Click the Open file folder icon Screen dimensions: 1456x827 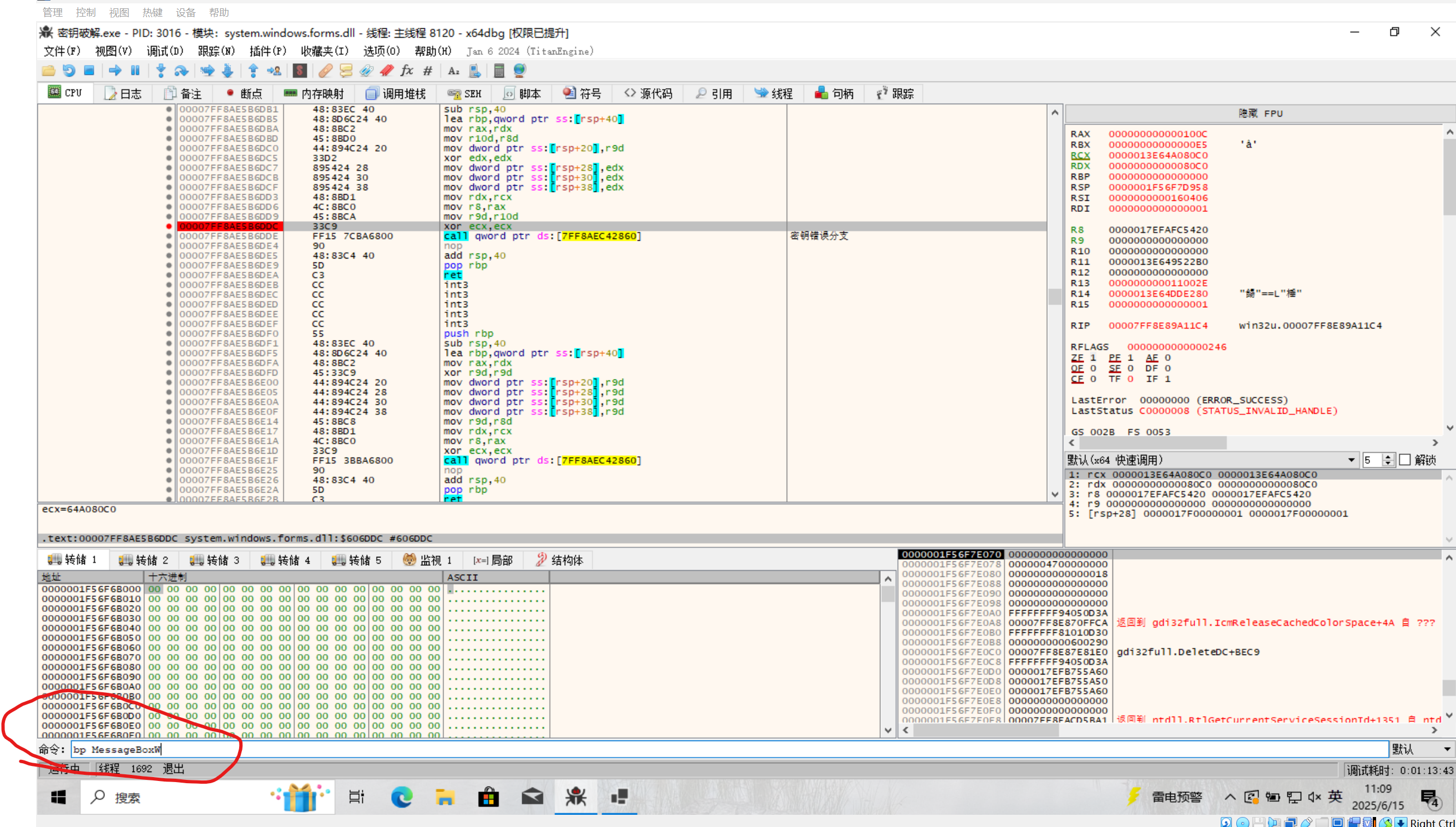(x=48, y=70)
